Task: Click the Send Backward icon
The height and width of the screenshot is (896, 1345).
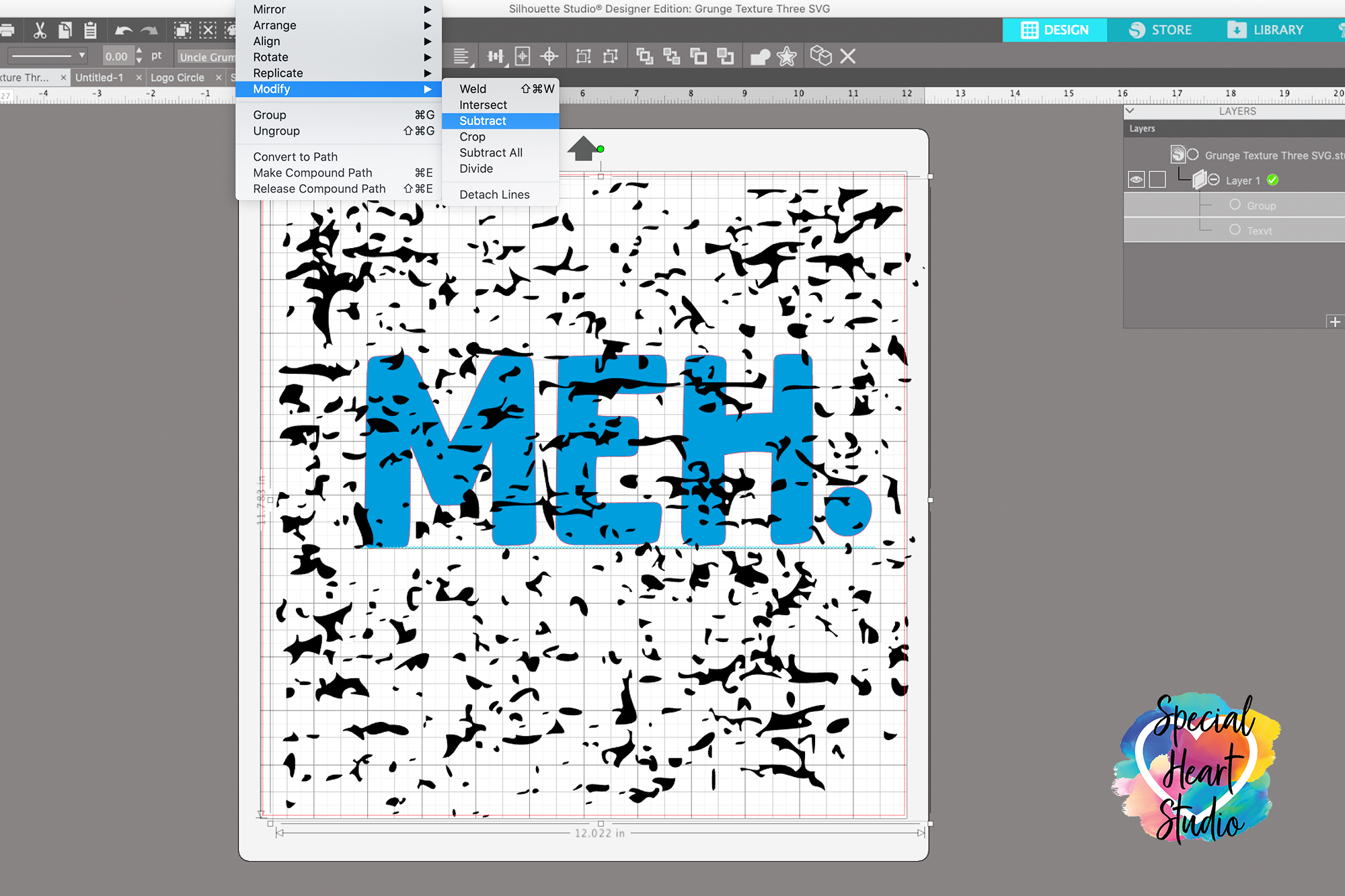Action: (725, 56)
